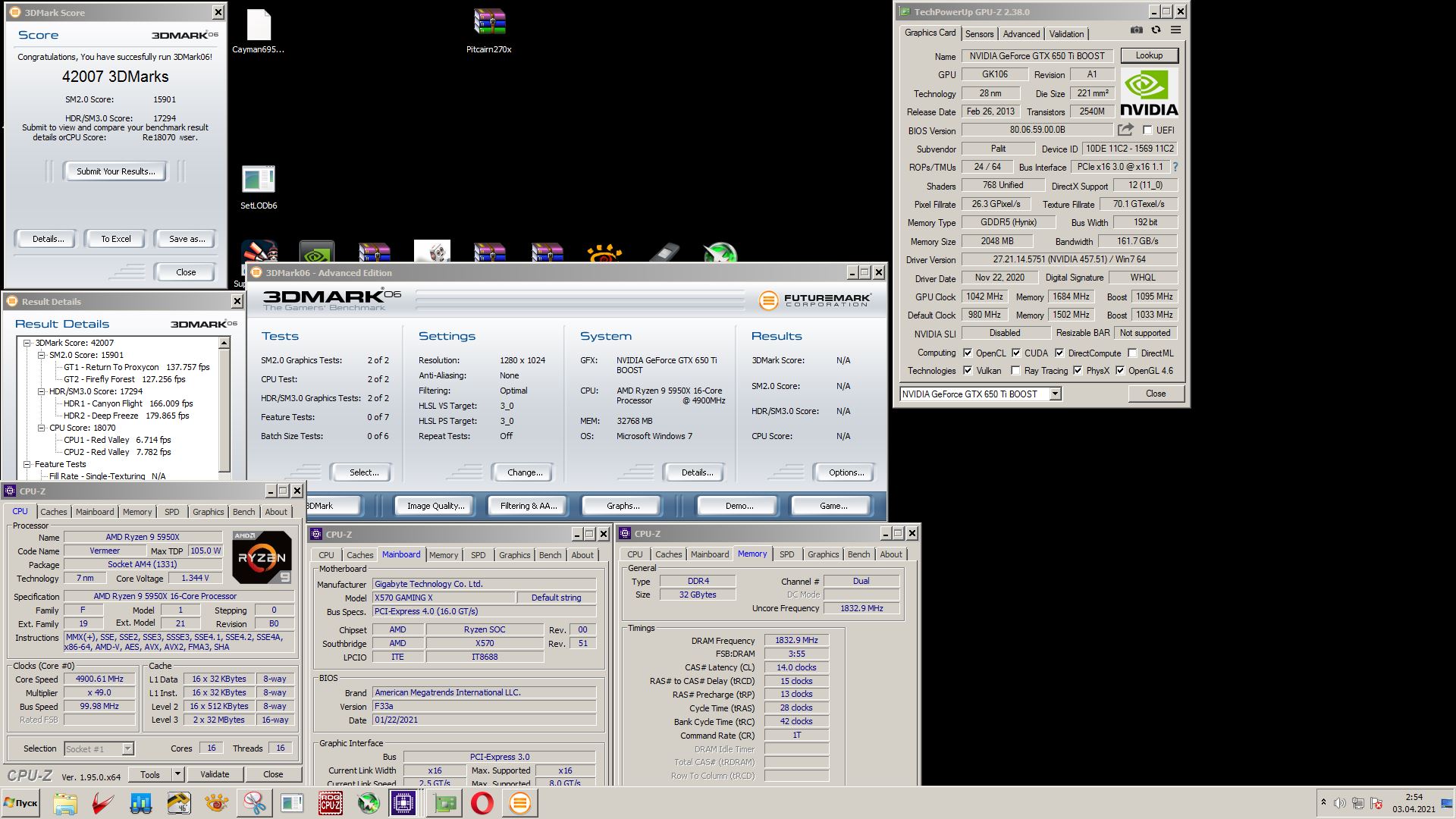
Task: Click the Result Details scrollbar up arrow
Action: point(224,344)
